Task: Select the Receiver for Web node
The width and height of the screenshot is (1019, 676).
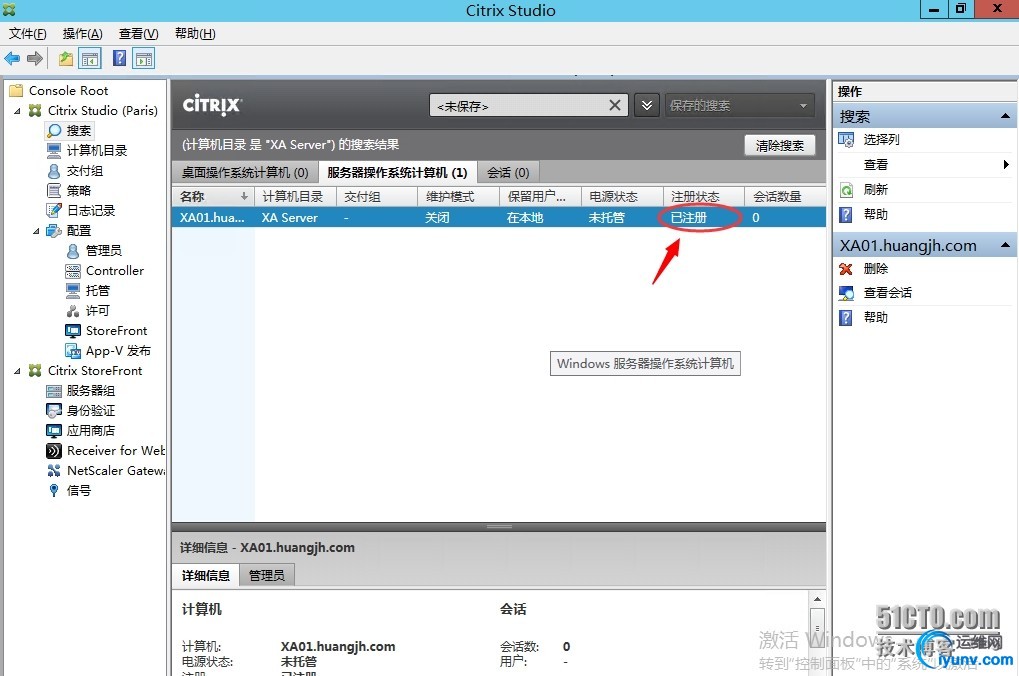Action: [x=106, y=450]
